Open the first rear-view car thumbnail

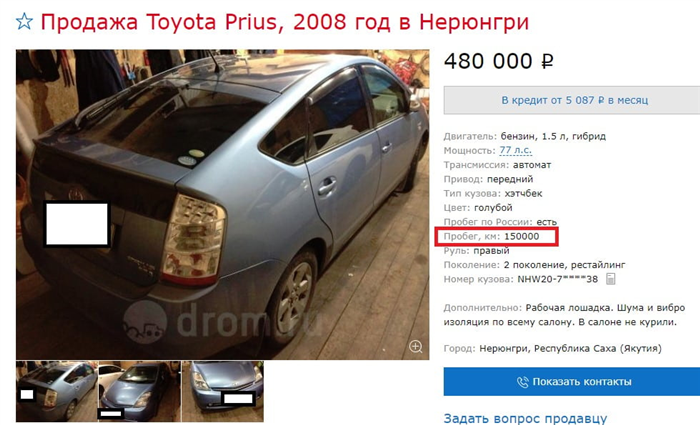point(57,391)
